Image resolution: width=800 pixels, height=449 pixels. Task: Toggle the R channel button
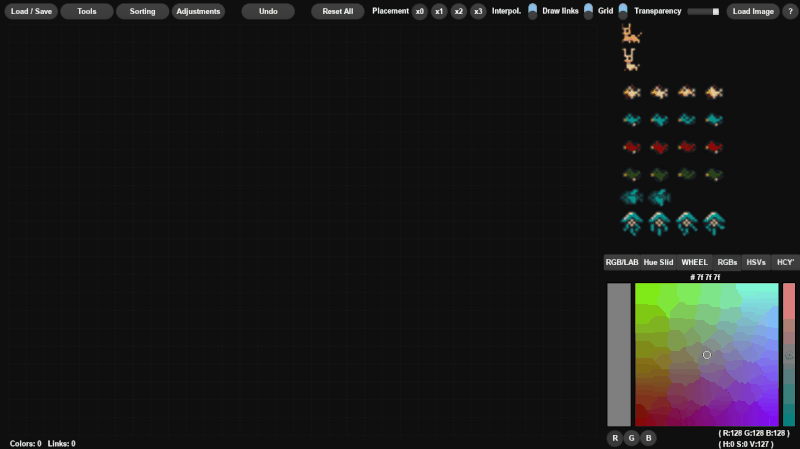pyautogui.click(x=615, y=438)
